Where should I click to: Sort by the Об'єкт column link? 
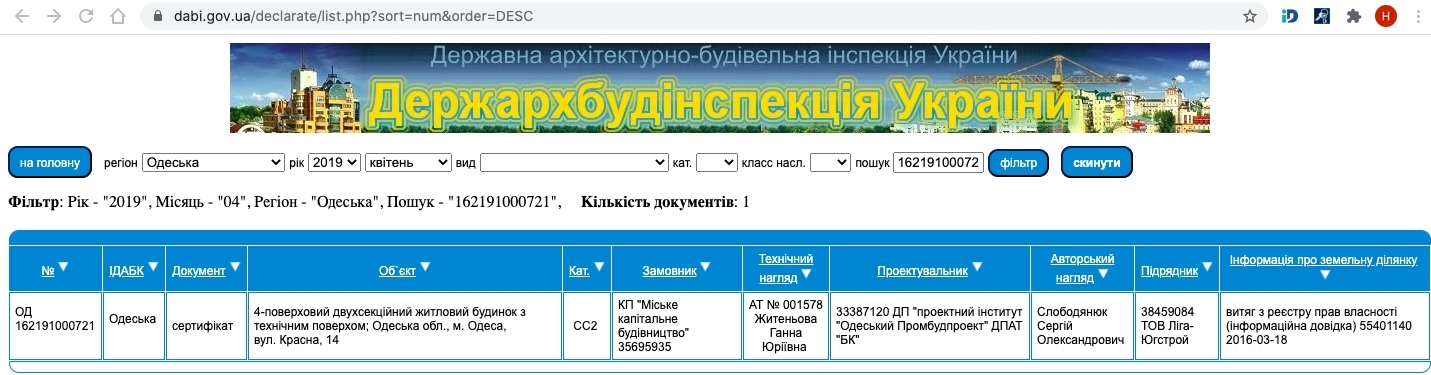(x=397, y=270)
